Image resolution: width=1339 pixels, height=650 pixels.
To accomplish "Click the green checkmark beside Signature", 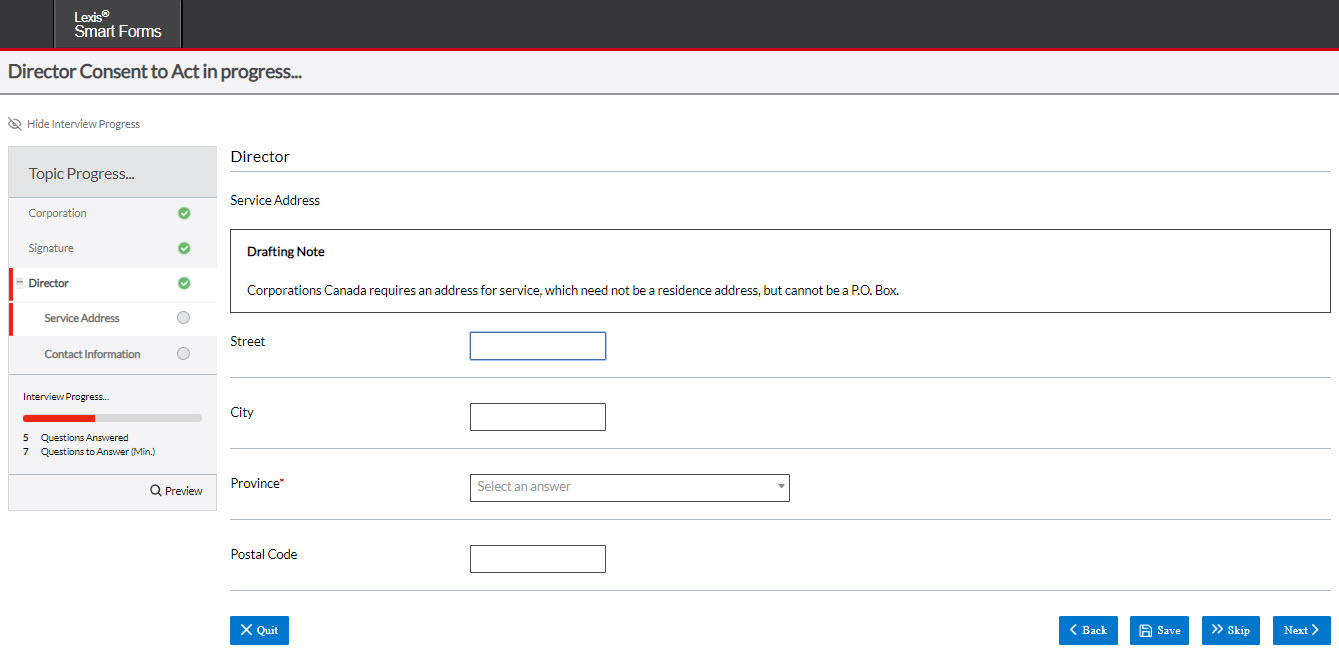I will coord(184,248).
